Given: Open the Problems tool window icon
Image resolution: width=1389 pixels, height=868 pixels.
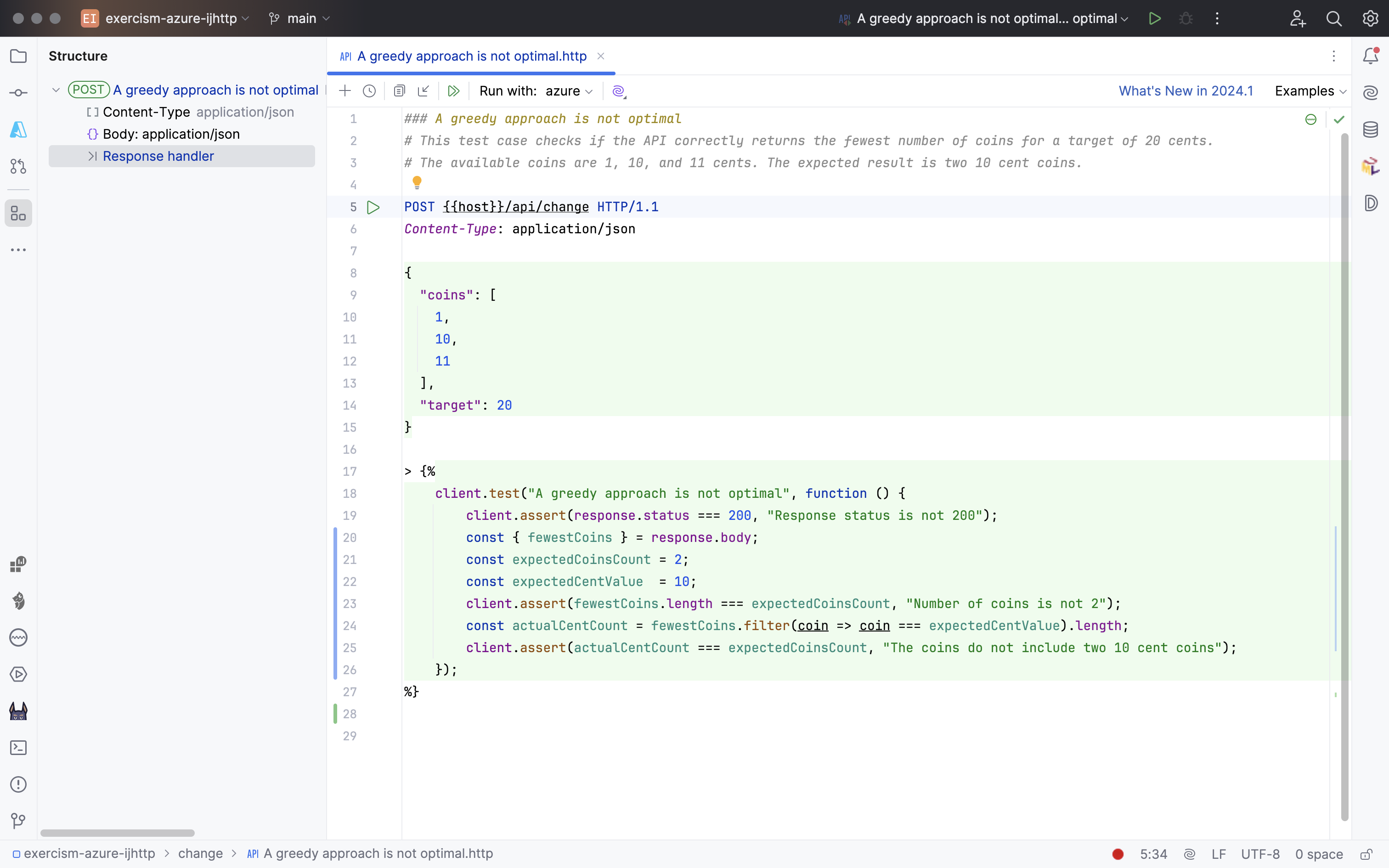Looking at the screenshot, I should coord(18,784).
